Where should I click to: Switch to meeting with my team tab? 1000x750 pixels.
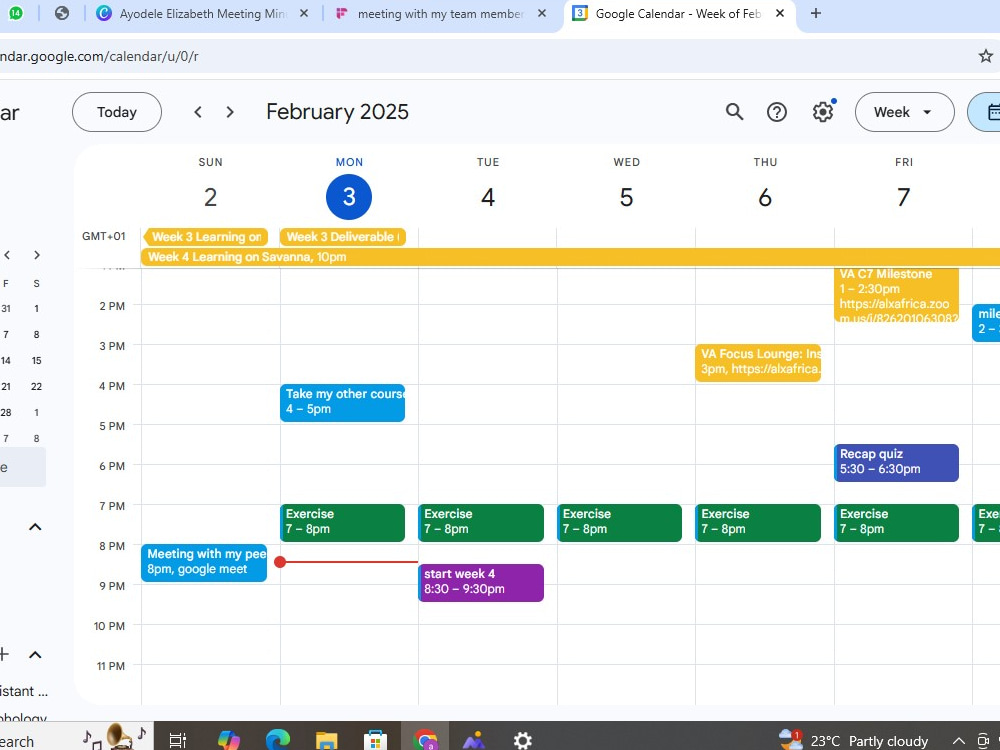click(x=440, y=13)
